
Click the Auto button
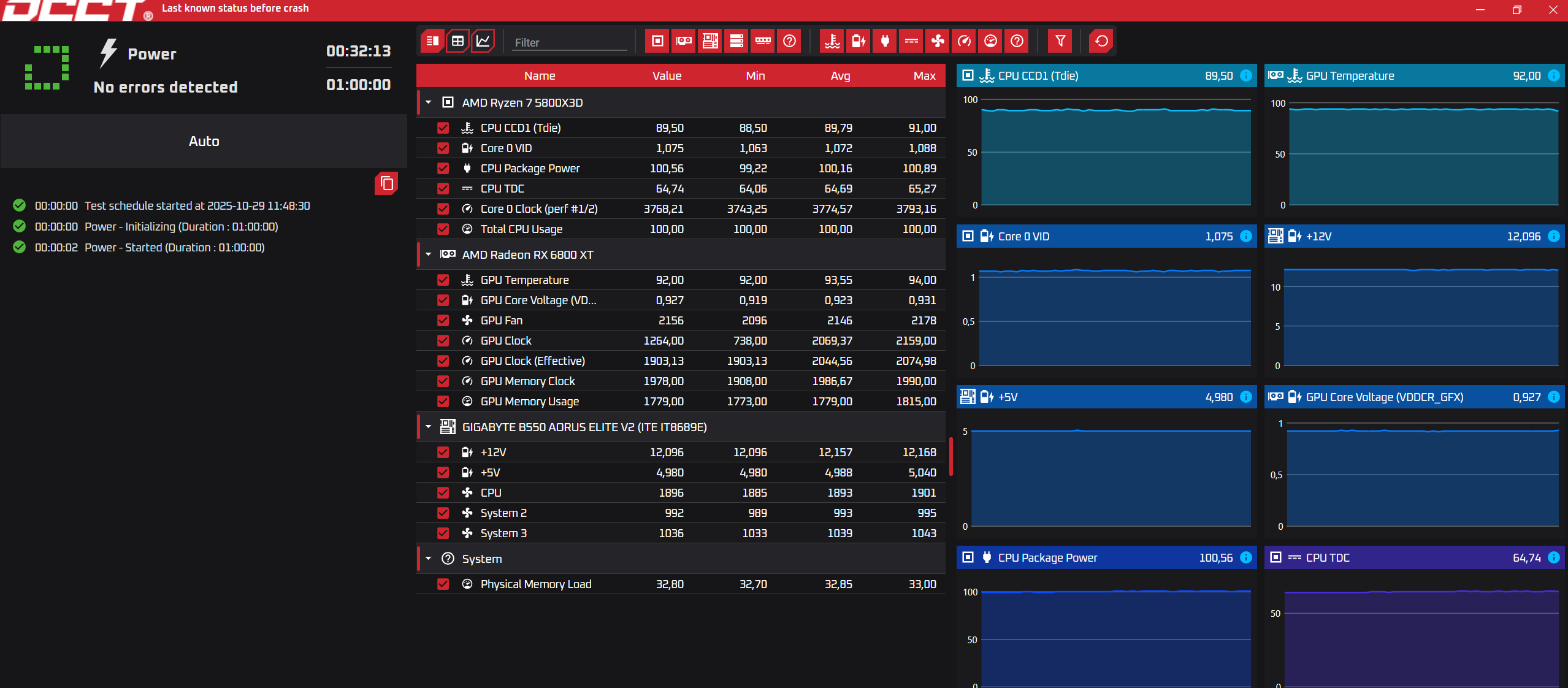click(204, 141)
